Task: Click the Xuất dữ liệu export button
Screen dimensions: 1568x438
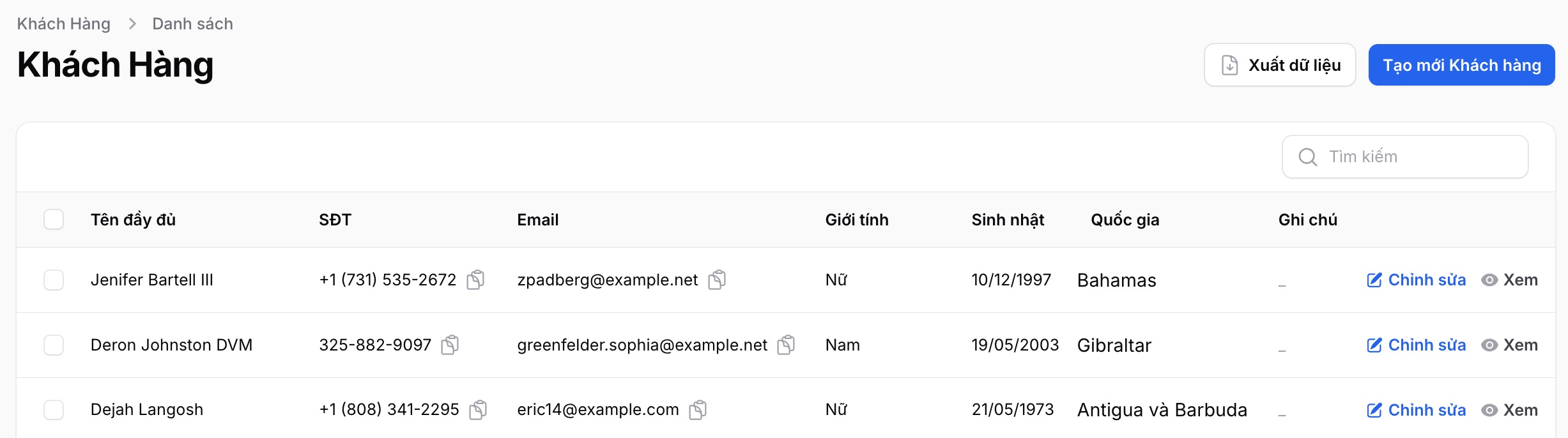Action: click(1280, 65)
